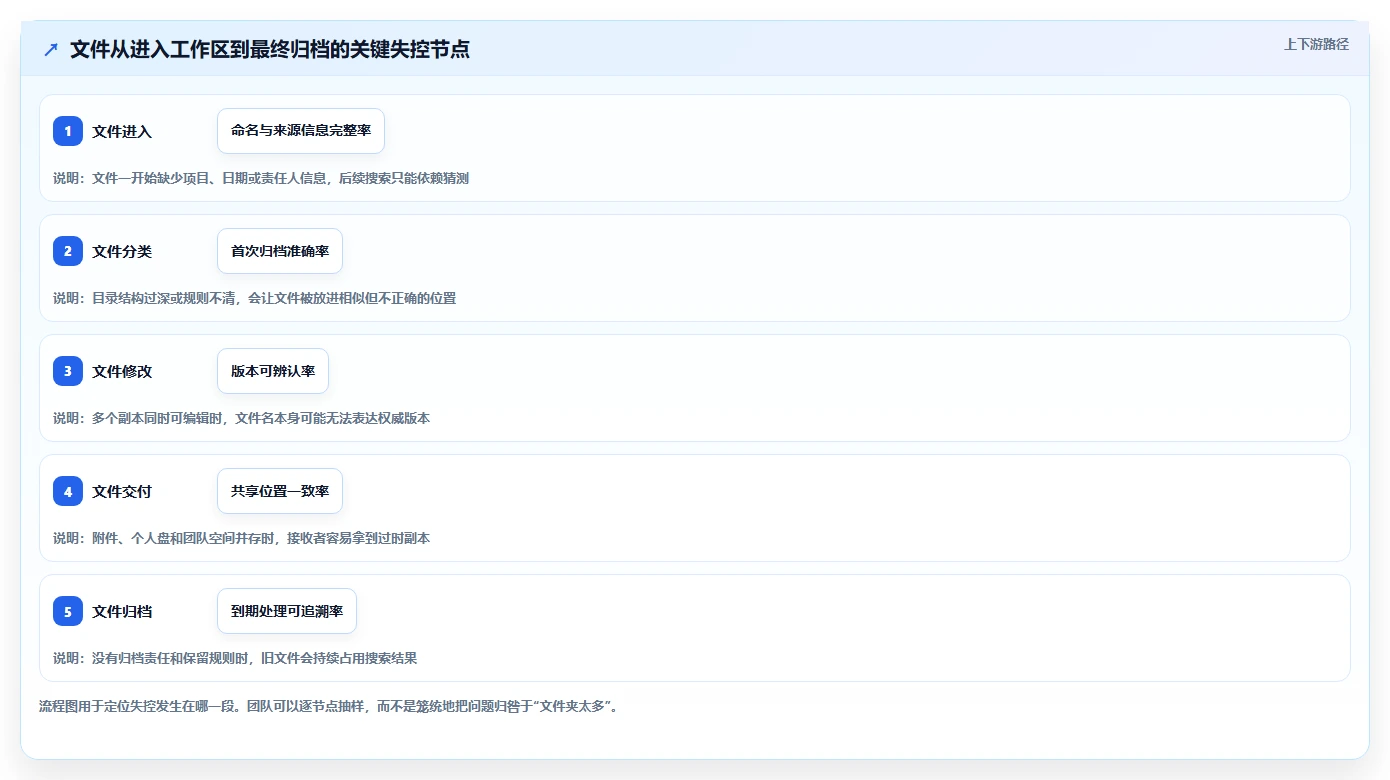Click the panel title 文件从进入工作区到最终归档的关键失控节点

tap(270, 49)
